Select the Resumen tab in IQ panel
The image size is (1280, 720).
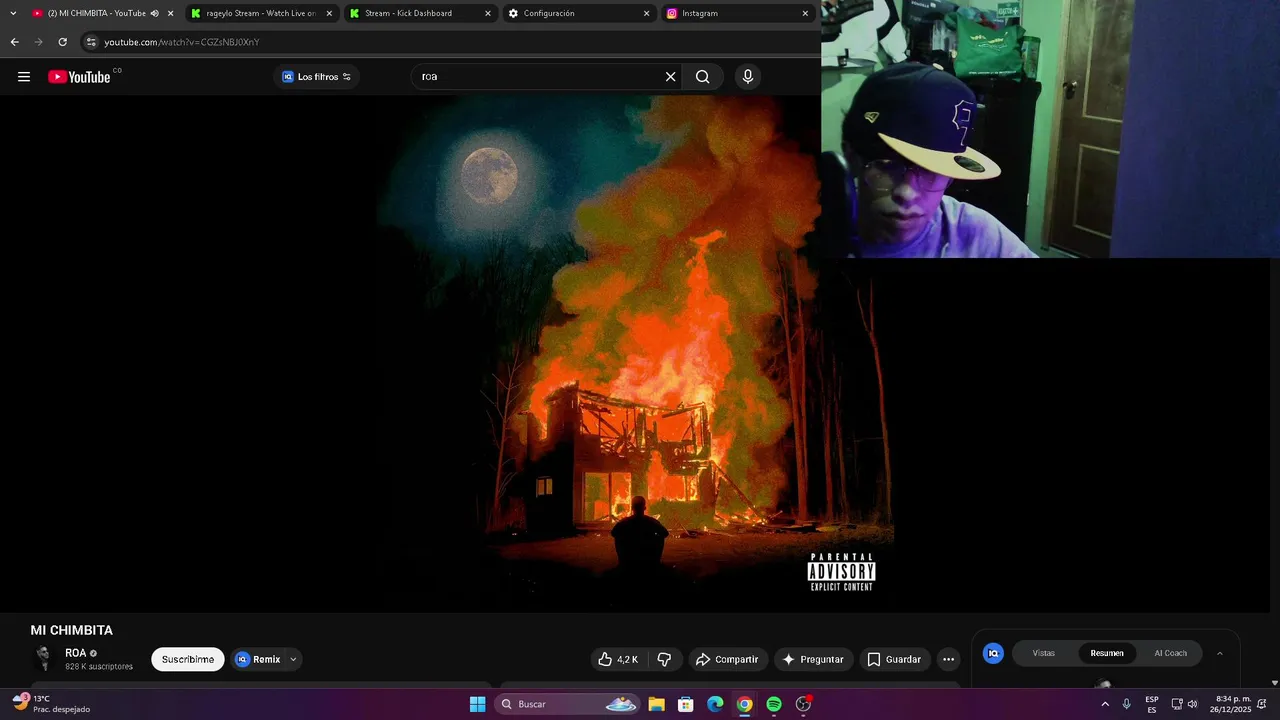click(1107, 653)
